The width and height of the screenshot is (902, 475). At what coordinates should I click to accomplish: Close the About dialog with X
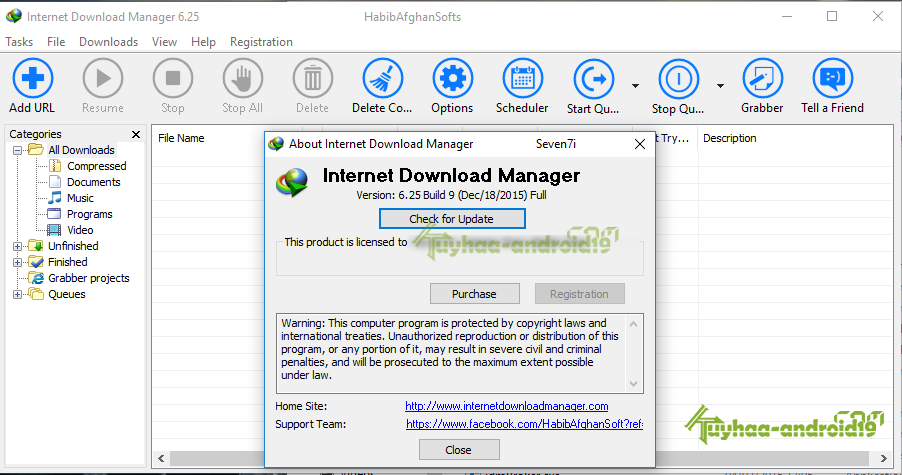point(640,144)
